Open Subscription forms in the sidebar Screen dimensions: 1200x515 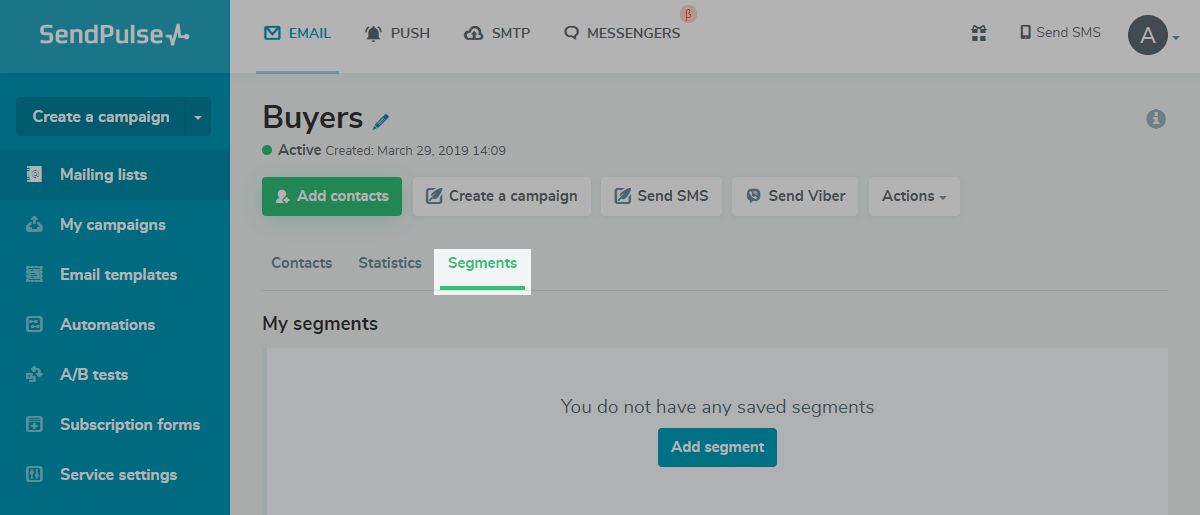point(129,424)
